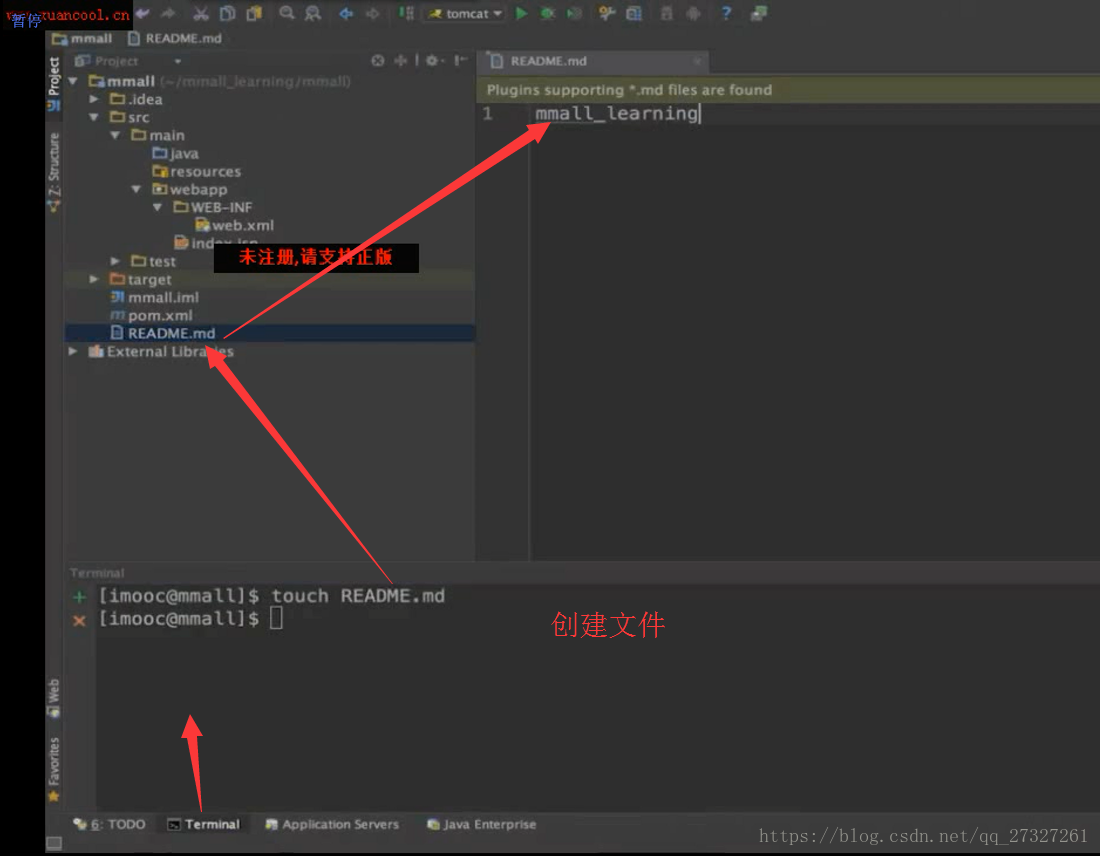
Task: Select the resources folder
Action: pos(196,171)
